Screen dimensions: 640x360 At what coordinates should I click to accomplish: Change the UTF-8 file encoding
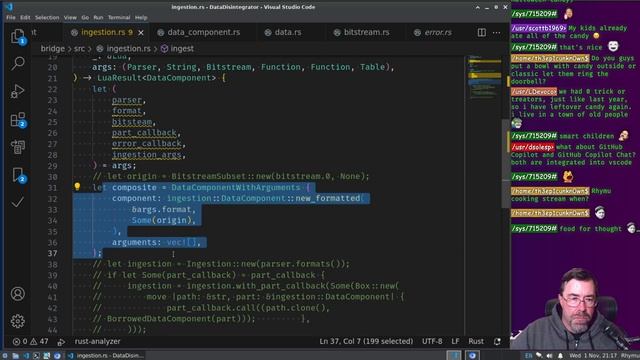(x=432, y=342)
